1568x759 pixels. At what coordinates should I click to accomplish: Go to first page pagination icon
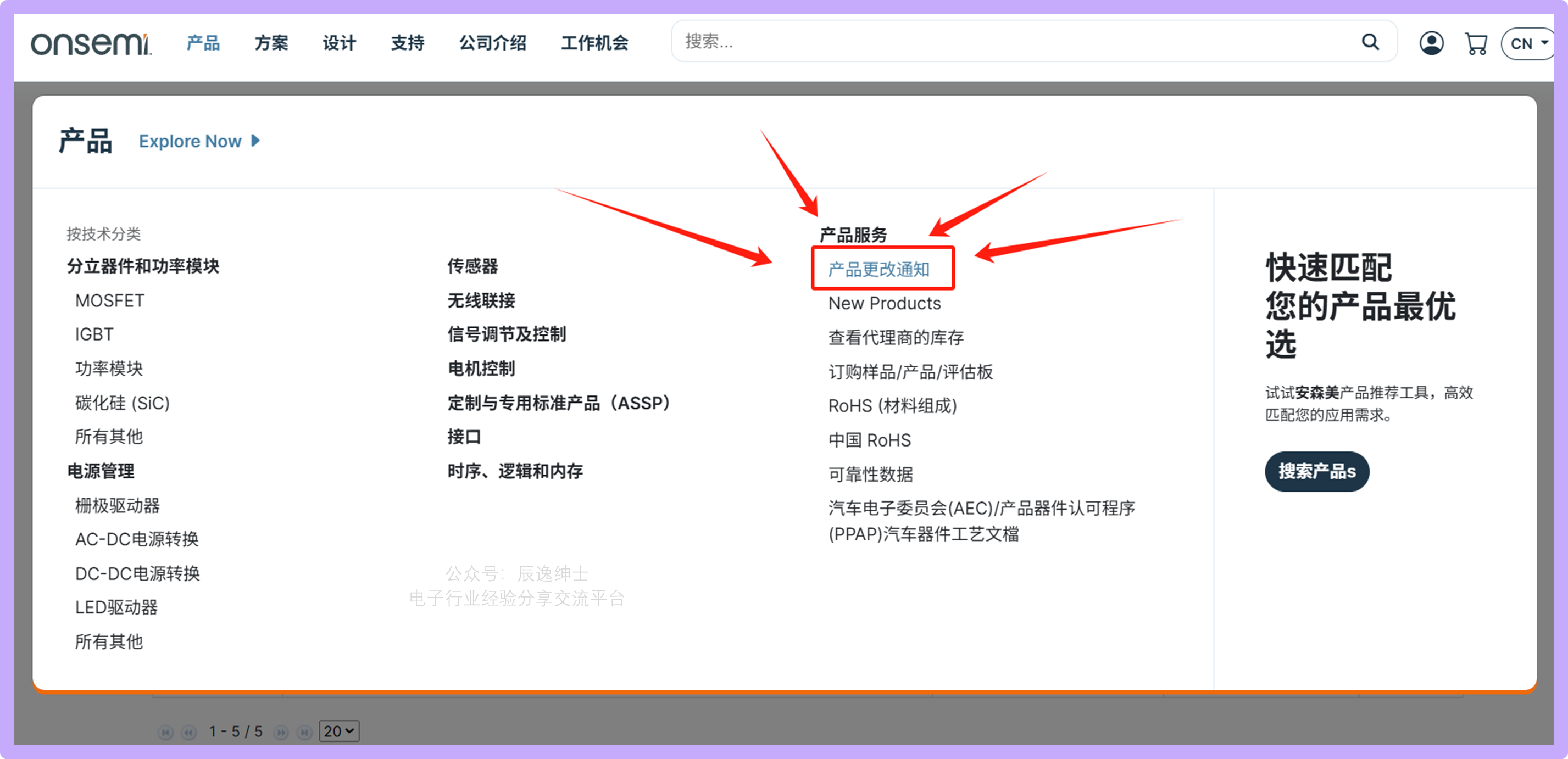coord(165,732)
